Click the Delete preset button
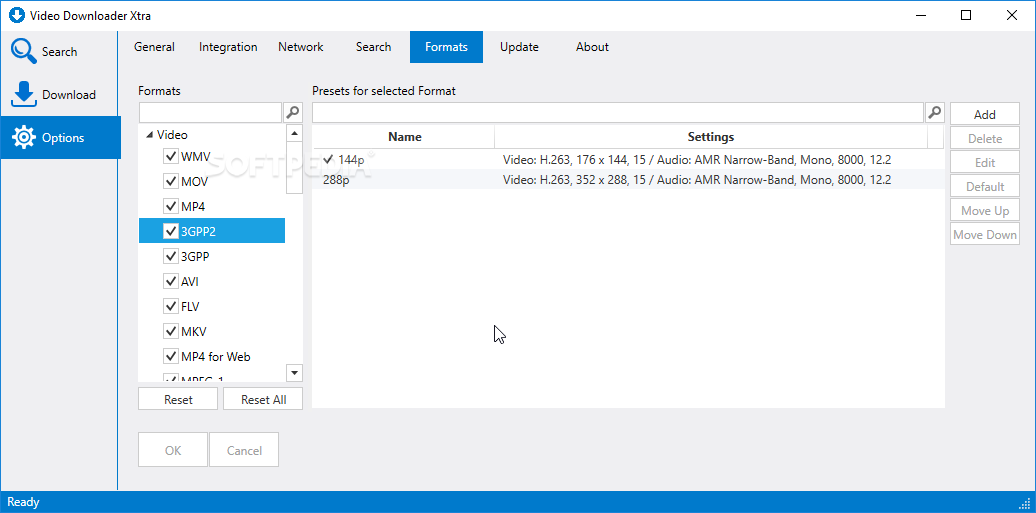The height and width of the screenshot is (513, 1036). click(984, 139)
